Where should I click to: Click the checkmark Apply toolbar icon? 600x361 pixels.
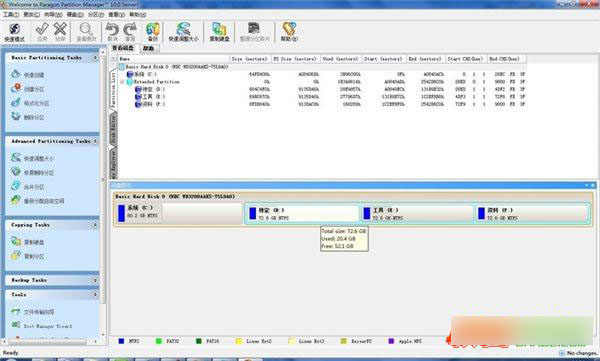(x=42, y=32)
